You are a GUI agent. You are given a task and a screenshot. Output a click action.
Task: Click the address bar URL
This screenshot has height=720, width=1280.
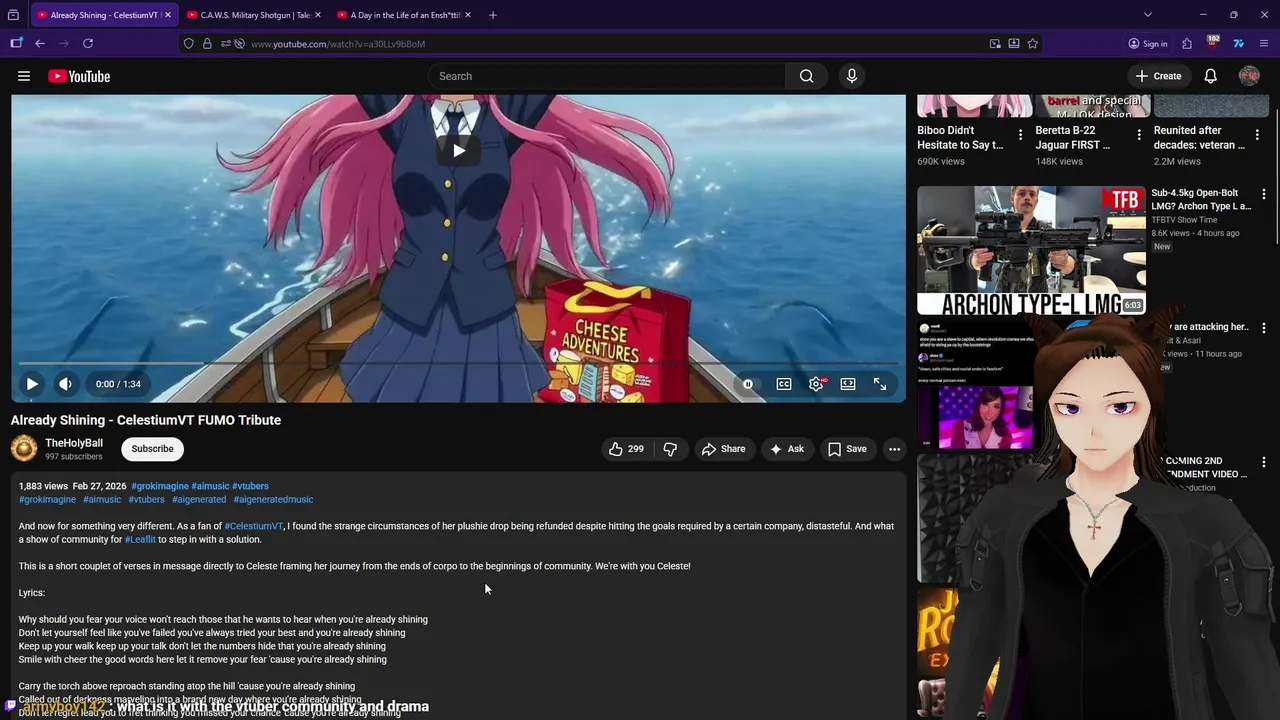pyautogui.click(x=338, y=44)
